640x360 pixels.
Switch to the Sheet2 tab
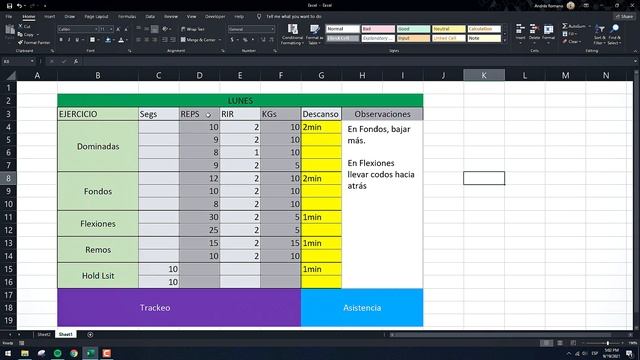click(x=44, y=334)
